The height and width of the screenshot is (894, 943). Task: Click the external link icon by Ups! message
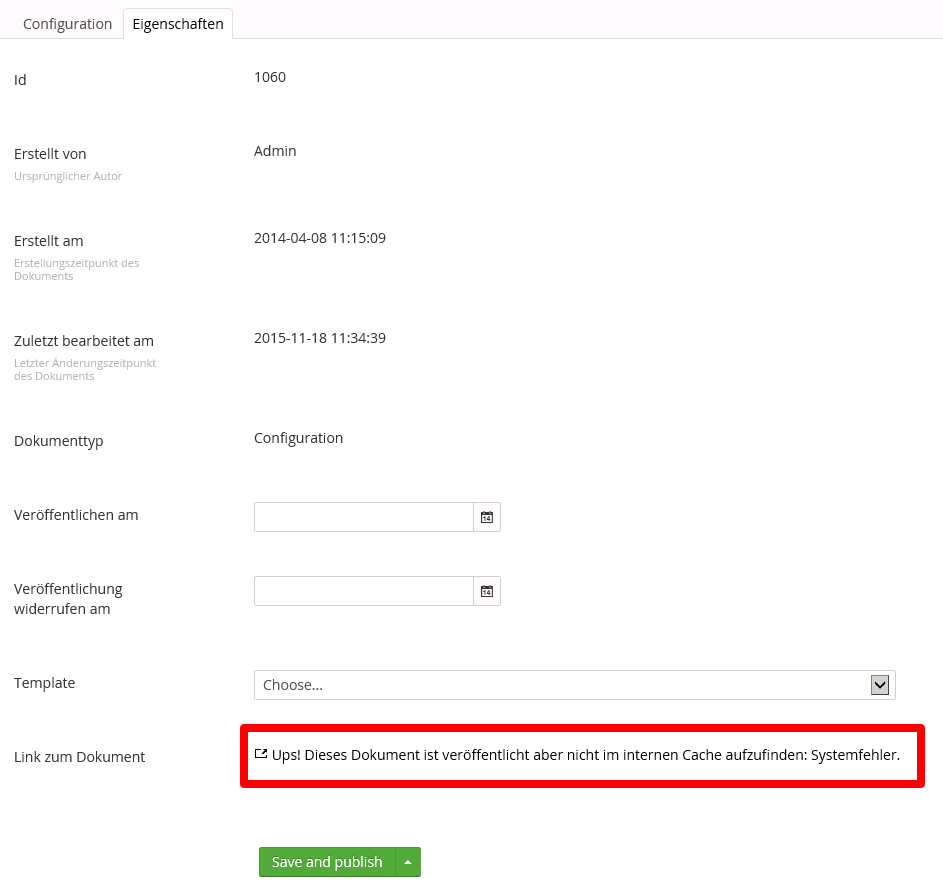click(x=260, y=754)
